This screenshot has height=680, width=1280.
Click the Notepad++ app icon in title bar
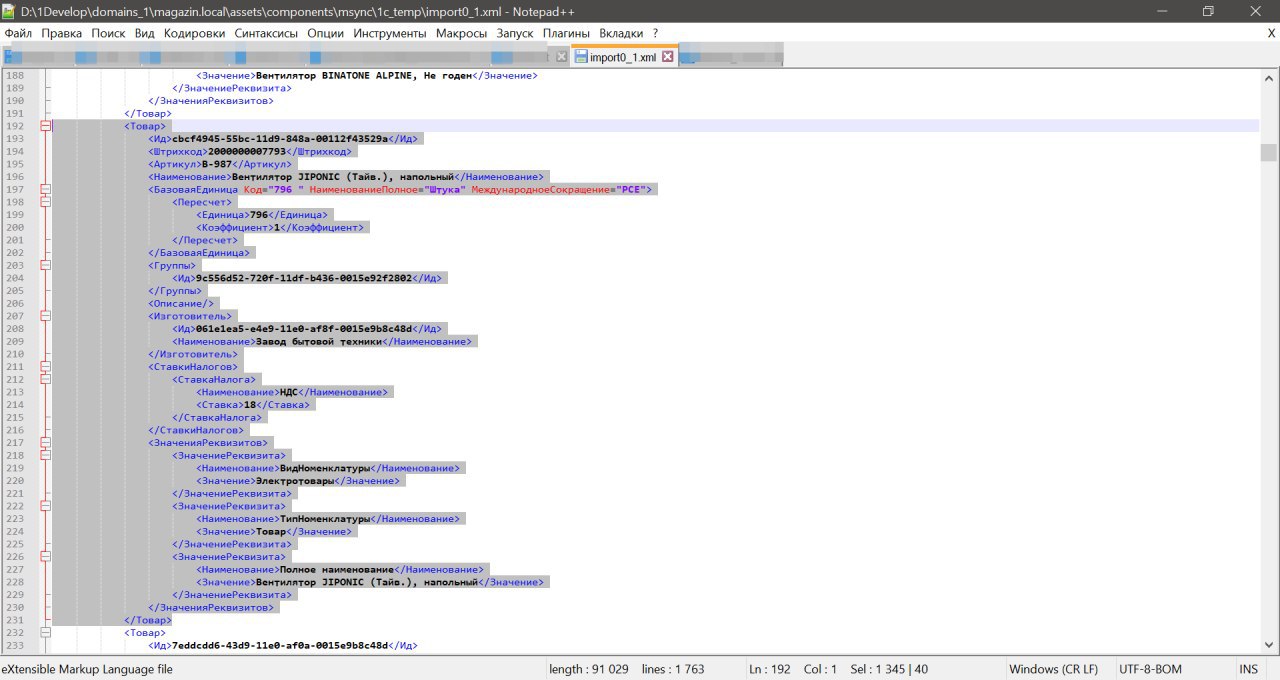[9, 11]
